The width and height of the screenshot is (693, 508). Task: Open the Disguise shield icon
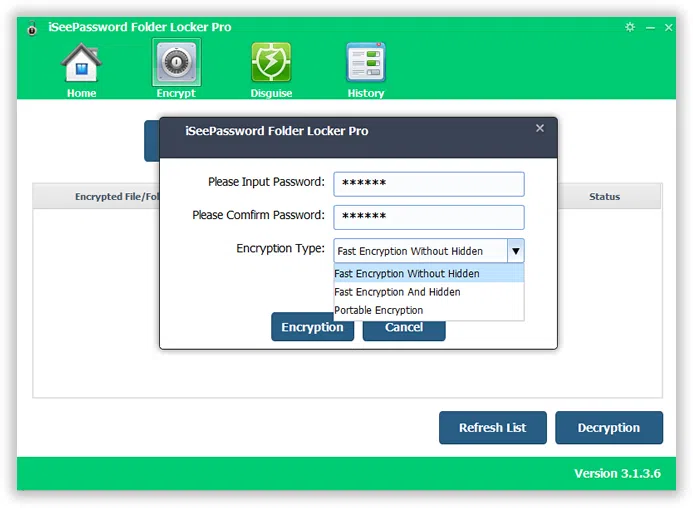tap(271, 62)
